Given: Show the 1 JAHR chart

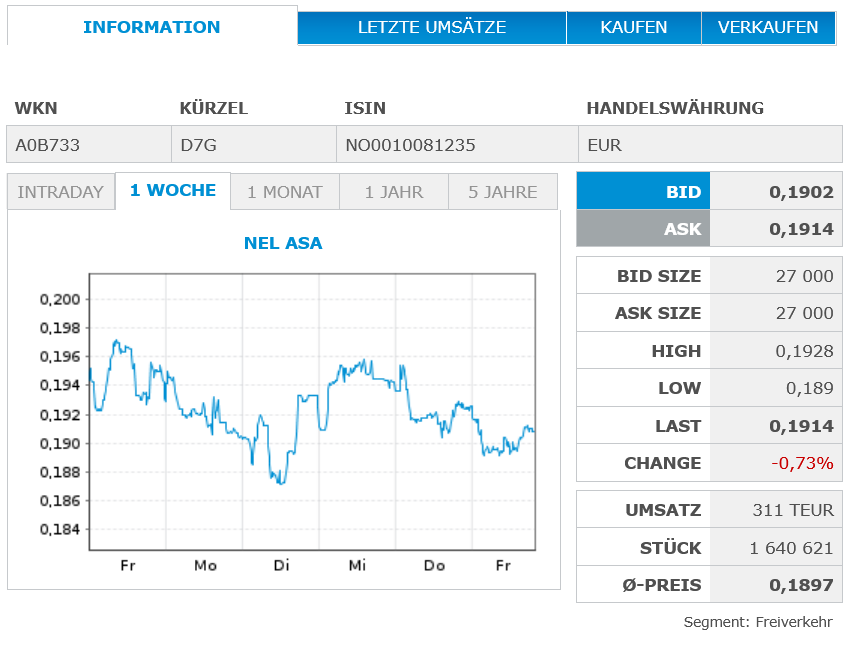Looking at the screenshot, I should (x=394, y=192).
